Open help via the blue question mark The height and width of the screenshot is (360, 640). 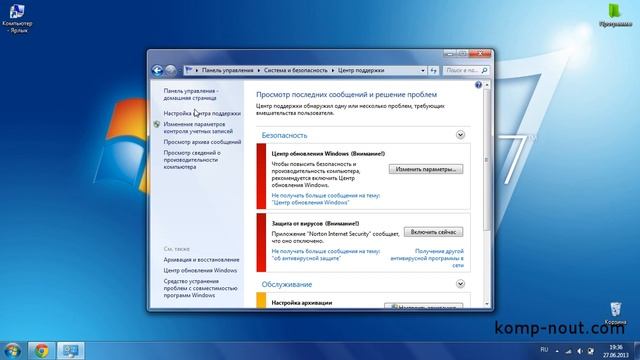(x=478, y=84)
